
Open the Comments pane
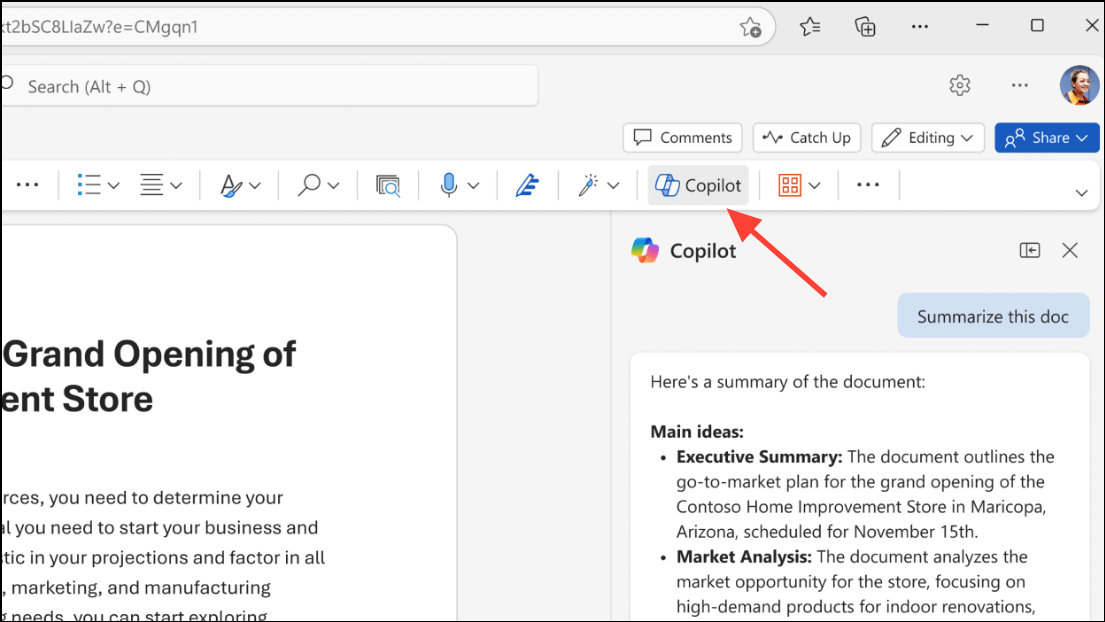tap(682, 137)
